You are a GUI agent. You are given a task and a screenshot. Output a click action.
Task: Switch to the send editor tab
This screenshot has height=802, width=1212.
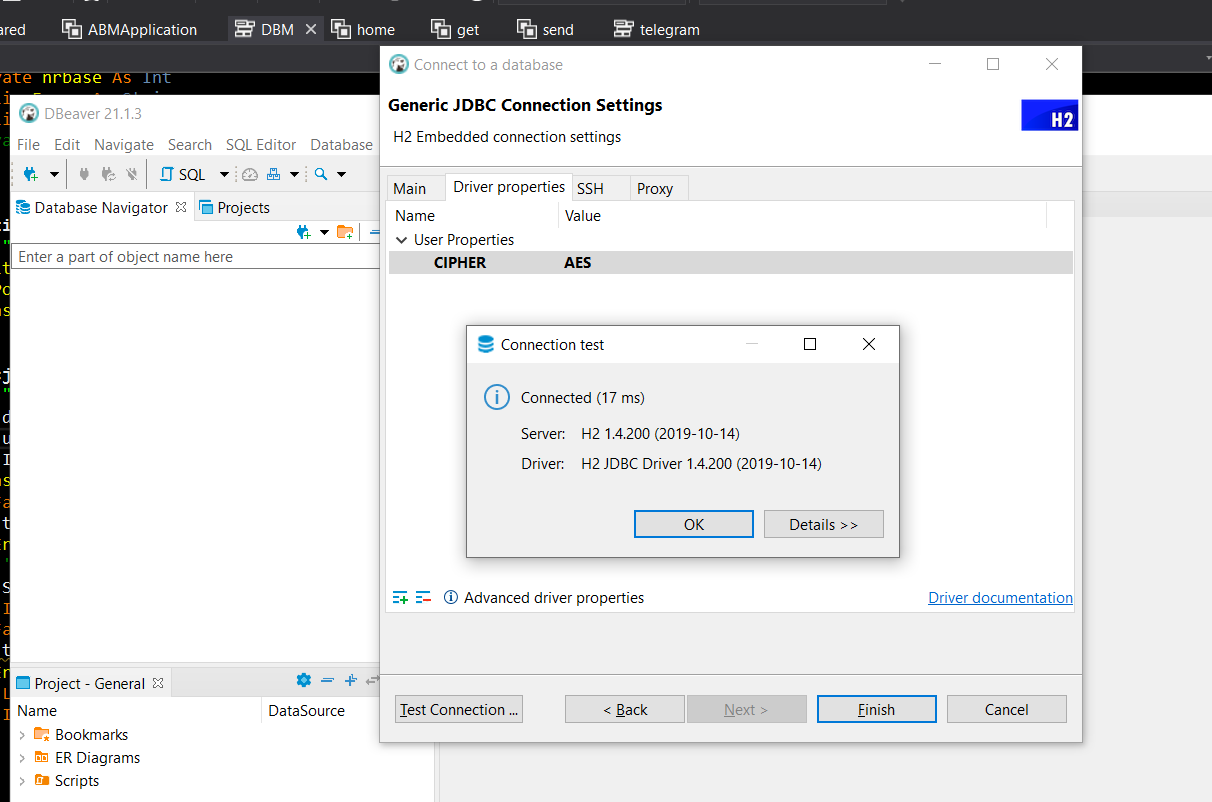click(x=546, y=29)
